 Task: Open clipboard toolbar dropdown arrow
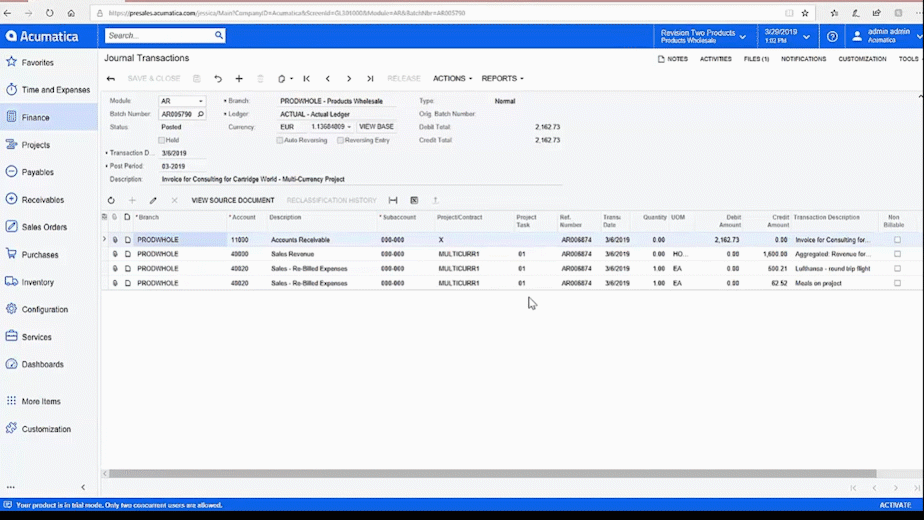[292, 79]
